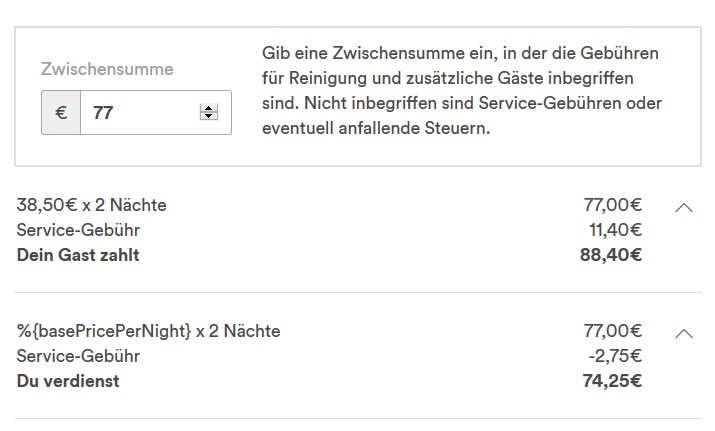Click the 77,00€ amount in guest breakdown
This screenshot has width=715, height=431.
[612, 205]
